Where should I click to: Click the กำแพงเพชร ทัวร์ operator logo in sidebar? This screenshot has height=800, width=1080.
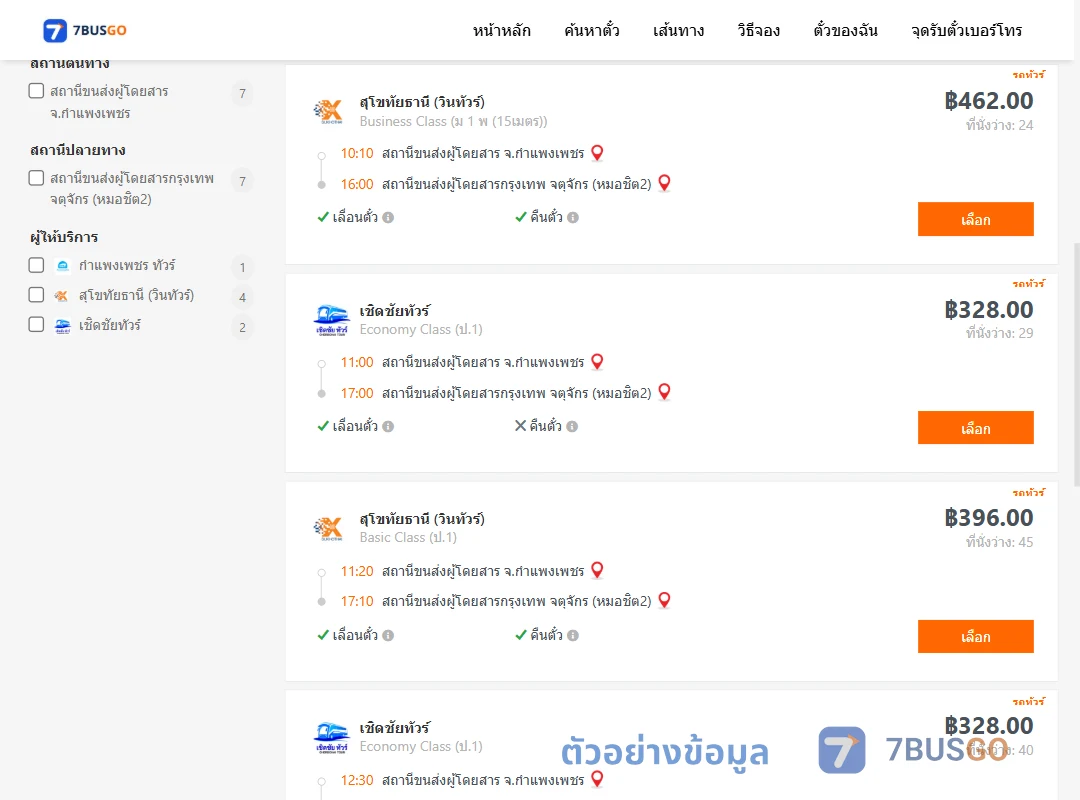(63, 266)
